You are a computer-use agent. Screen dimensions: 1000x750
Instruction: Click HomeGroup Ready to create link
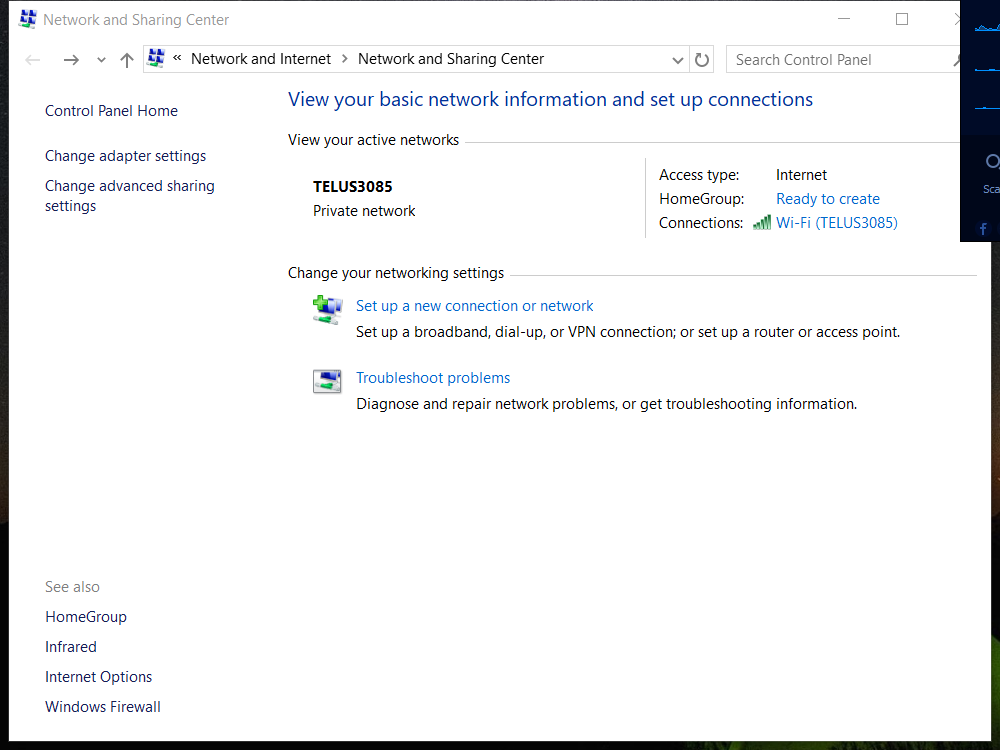click(x=827, y=199)
